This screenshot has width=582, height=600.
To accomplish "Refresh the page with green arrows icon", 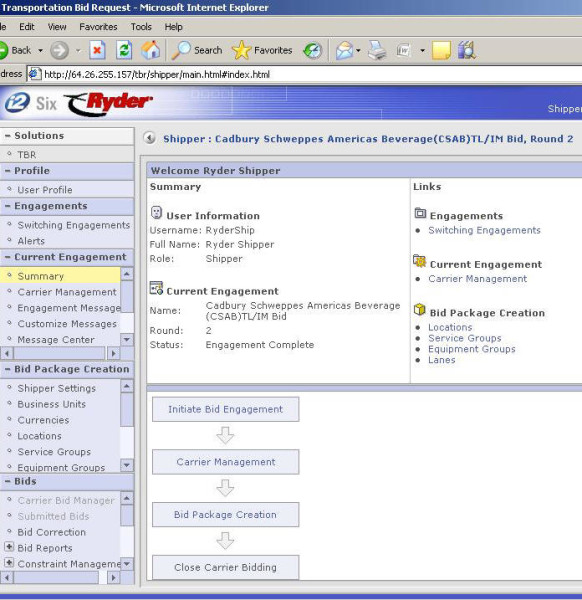I will (124, 50).
